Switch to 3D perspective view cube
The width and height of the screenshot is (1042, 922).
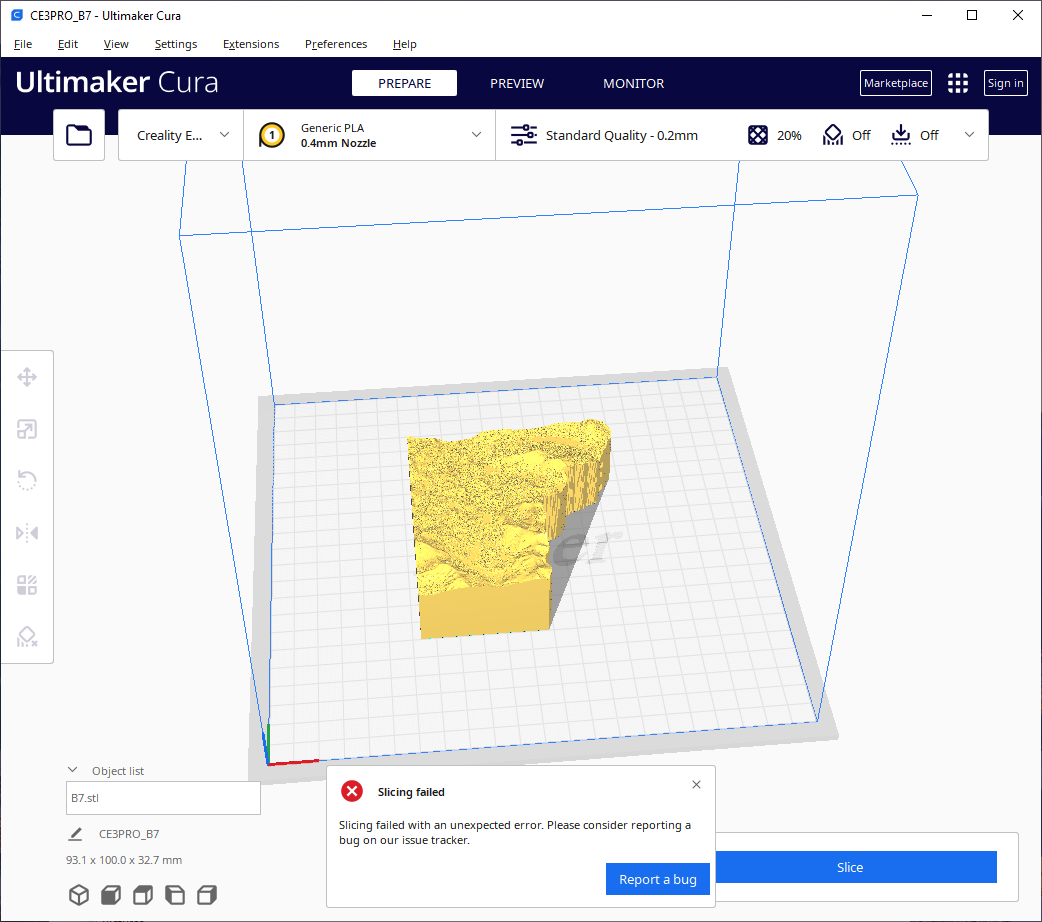(79, 895)
